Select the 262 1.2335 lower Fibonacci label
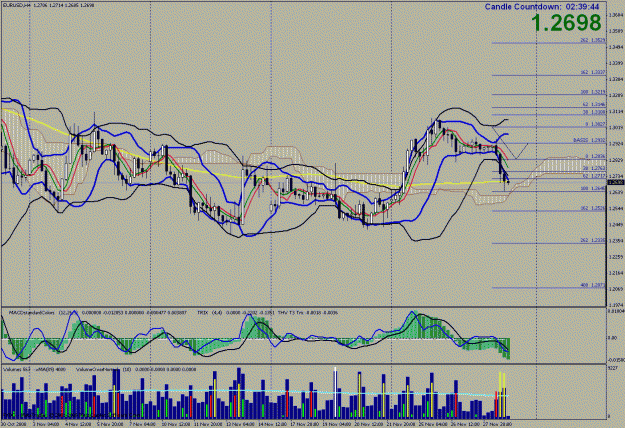The image size is (625, 428). (x=593, y=240)
